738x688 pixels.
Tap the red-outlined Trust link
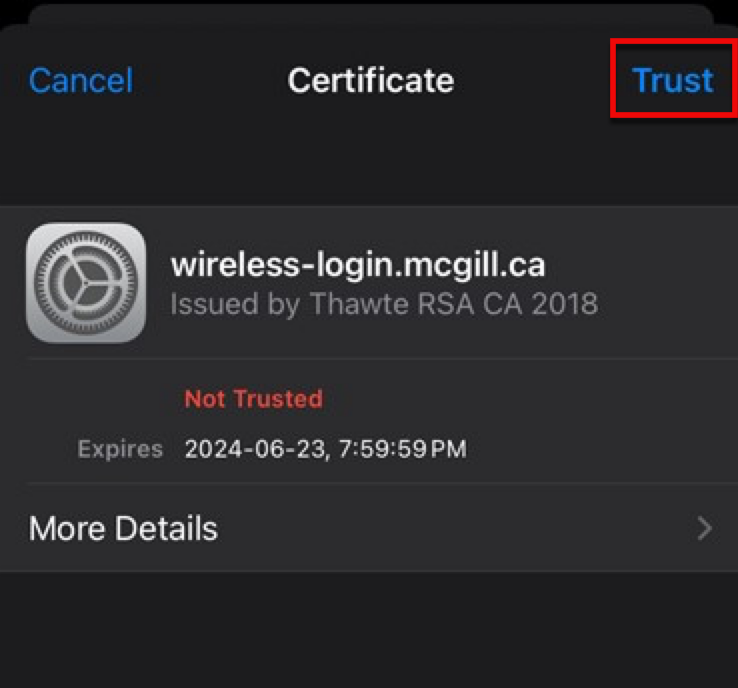(673, 78)
